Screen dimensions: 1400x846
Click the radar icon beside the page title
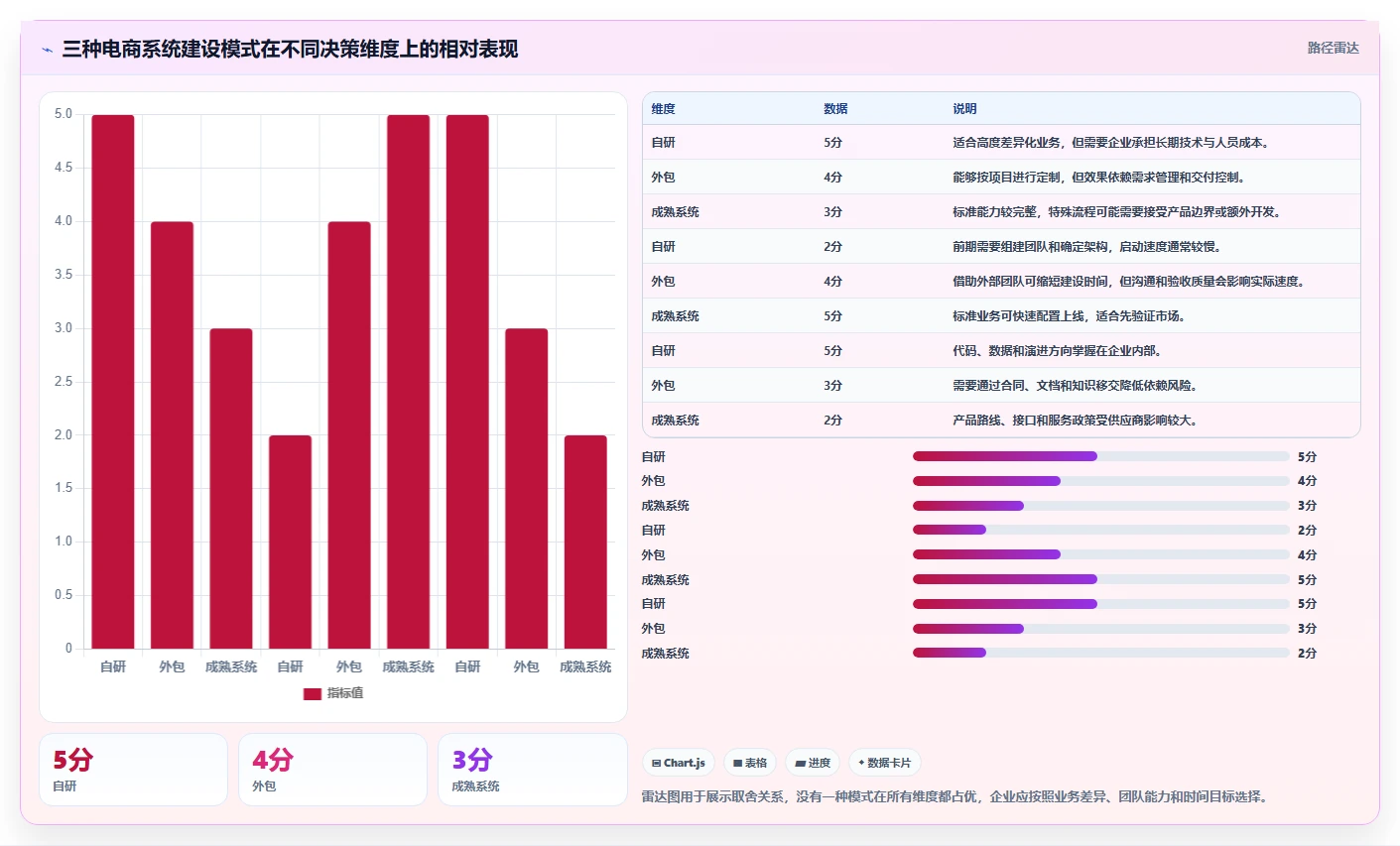tap(48, 50)
